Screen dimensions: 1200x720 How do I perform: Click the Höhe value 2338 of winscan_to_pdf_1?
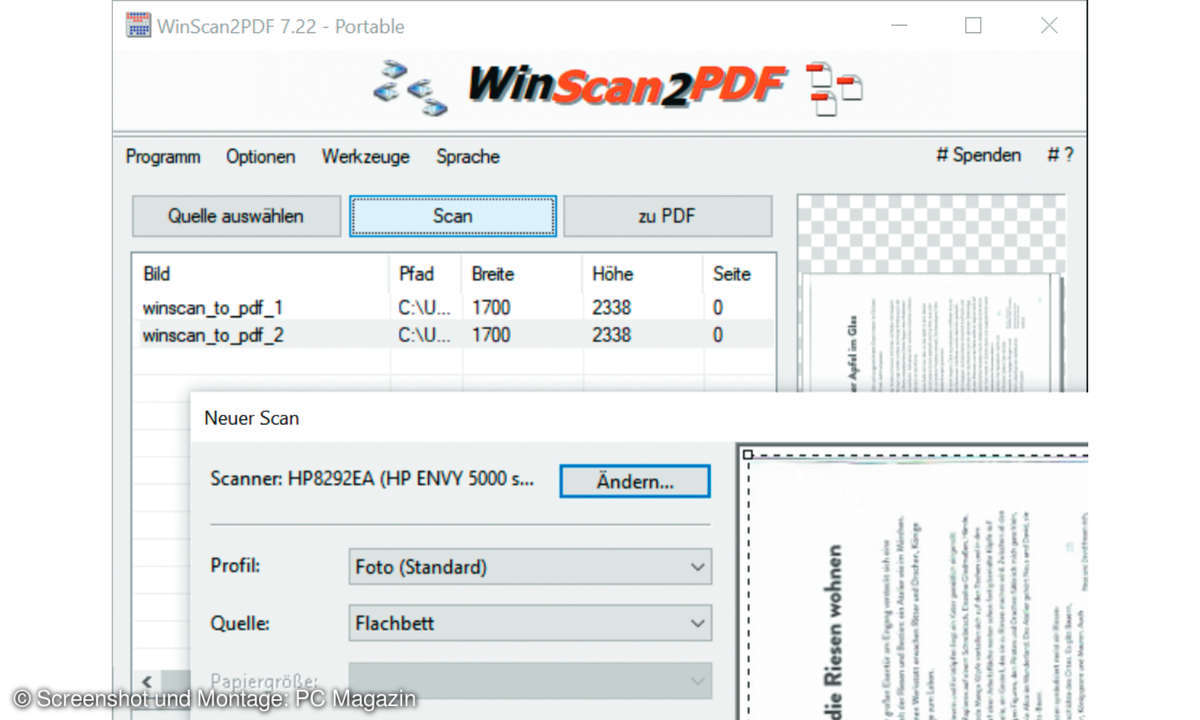[611, 308]
